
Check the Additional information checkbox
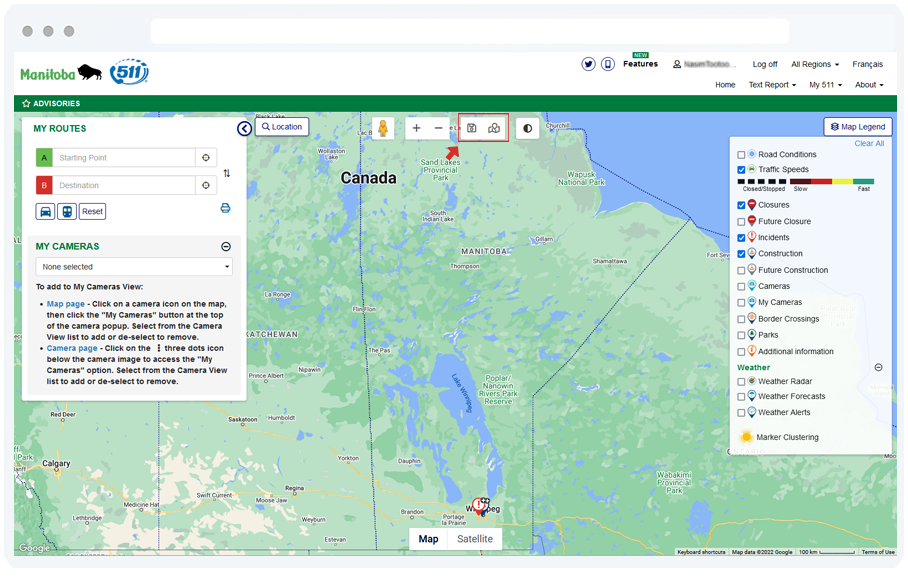(741, 352)
